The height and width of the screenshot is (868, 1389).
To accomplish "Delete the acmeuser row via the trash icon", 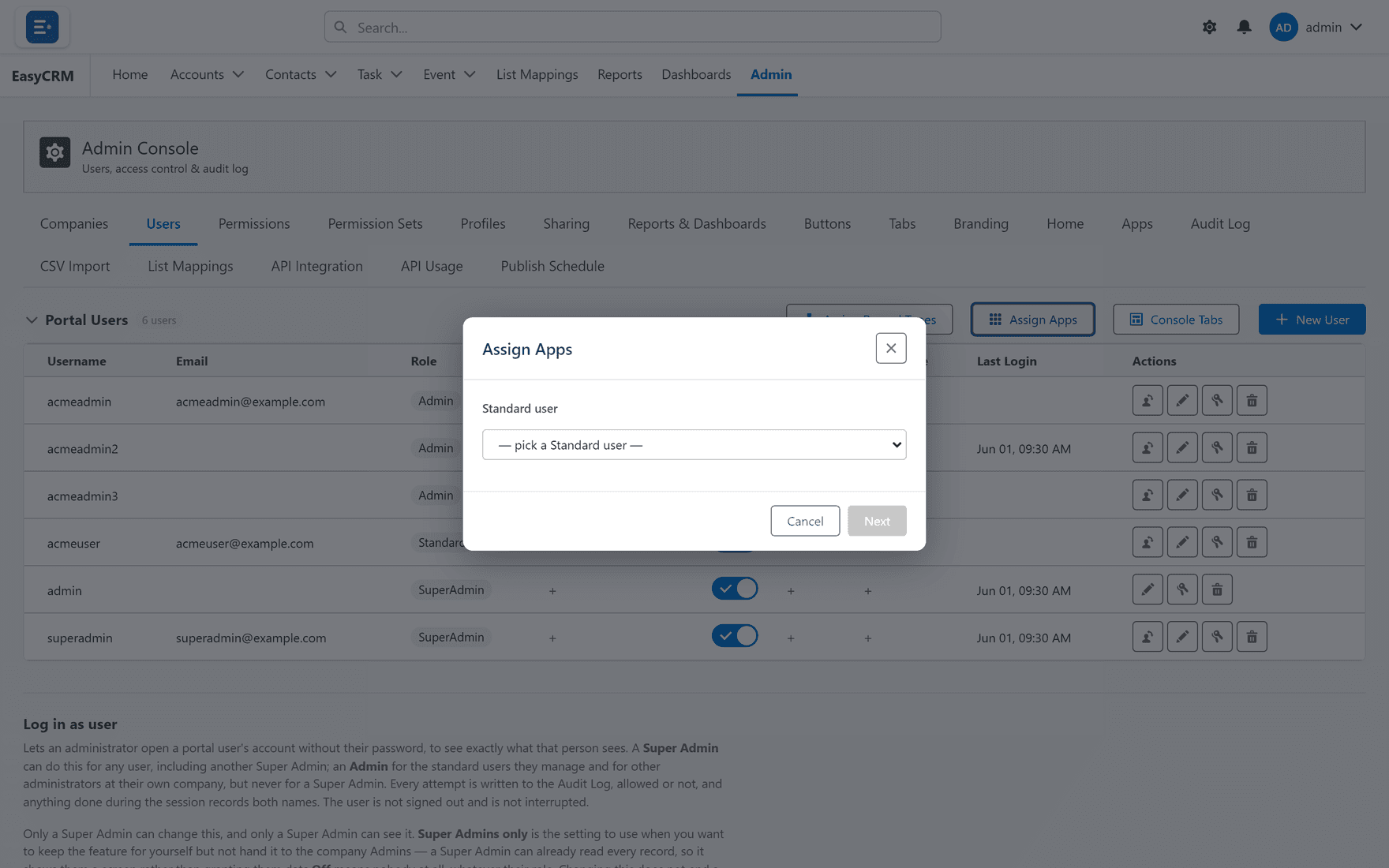I will pyautogui.click(x=1252, y=542).
